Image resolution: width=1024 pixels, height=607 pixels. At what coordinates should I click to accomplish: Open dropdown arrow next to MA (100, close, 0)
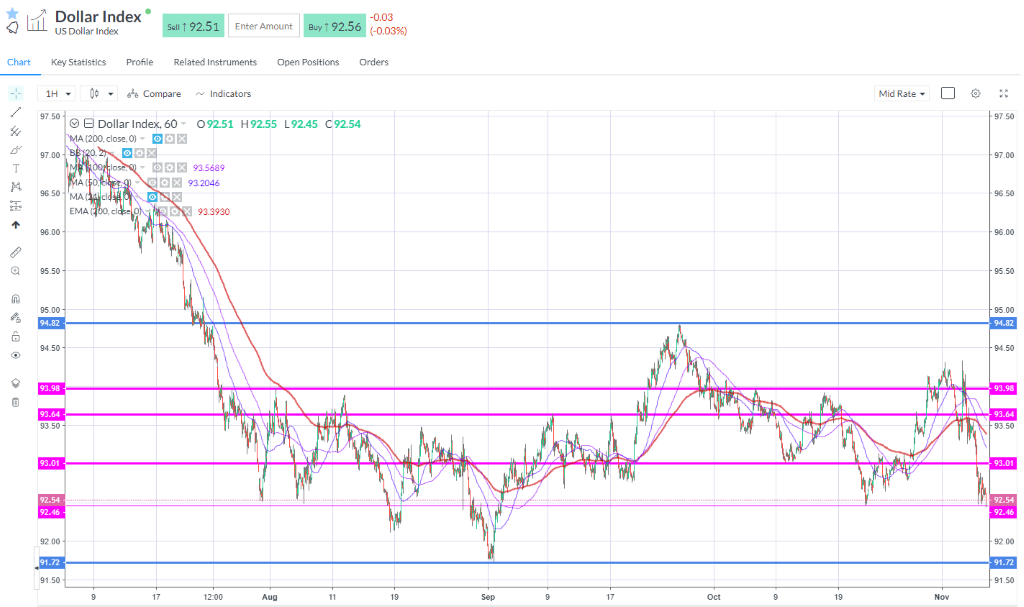[x=142, y=167]
